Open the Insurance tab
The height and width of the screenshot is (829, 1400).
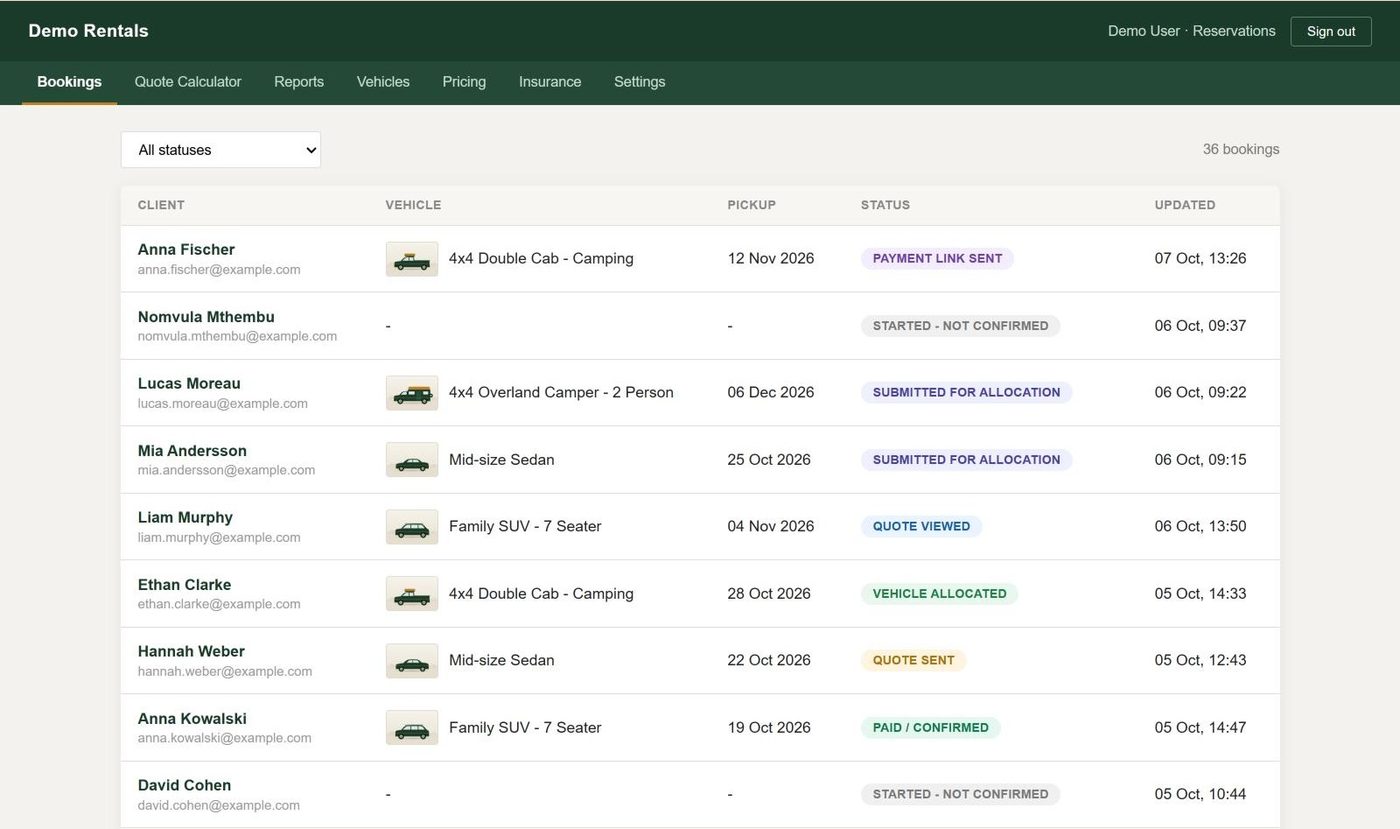click(x=550, y=82)
